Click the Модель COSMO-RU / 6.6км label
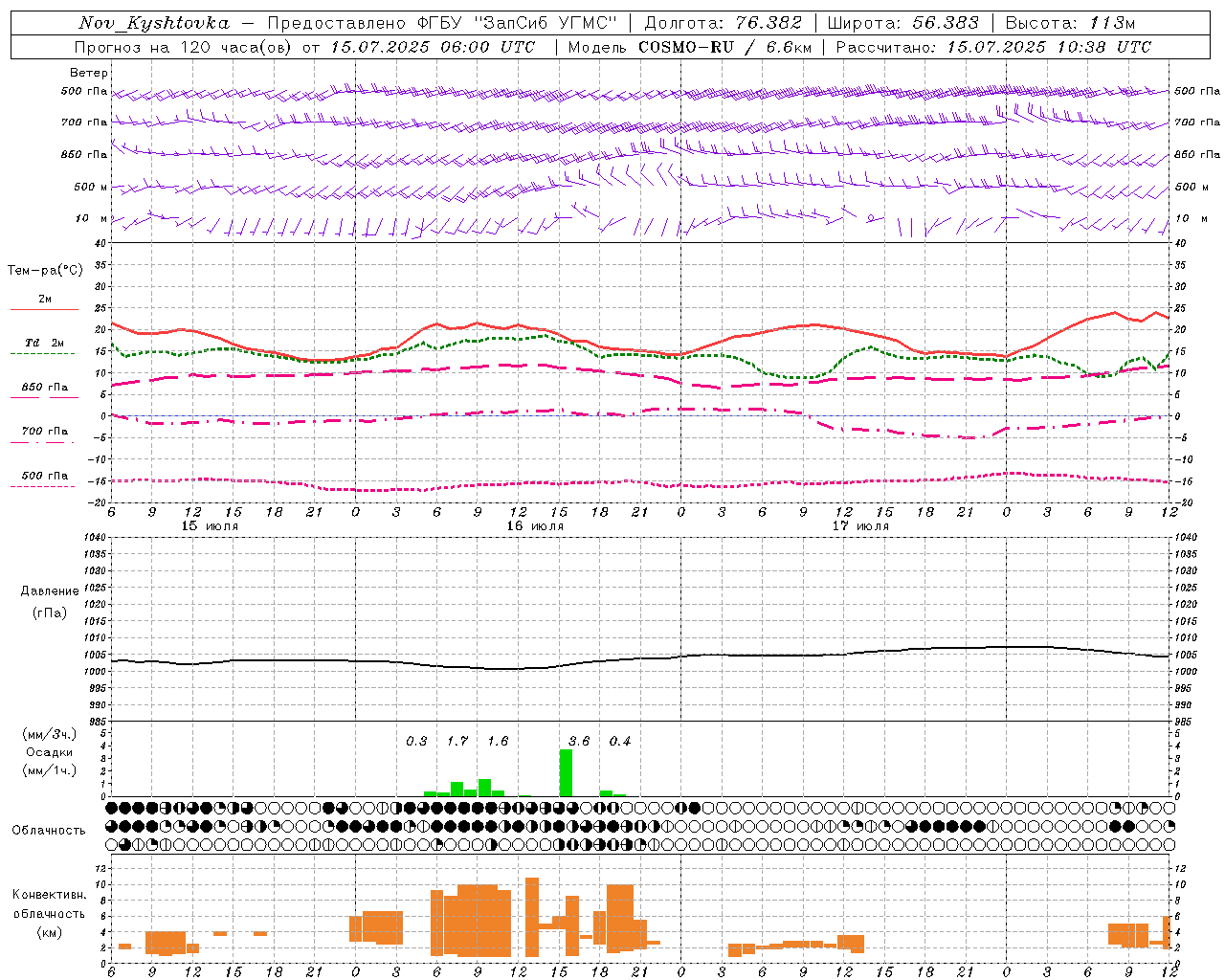The image size is (1225, 980). pyautogui.click(x=689, y=47)
